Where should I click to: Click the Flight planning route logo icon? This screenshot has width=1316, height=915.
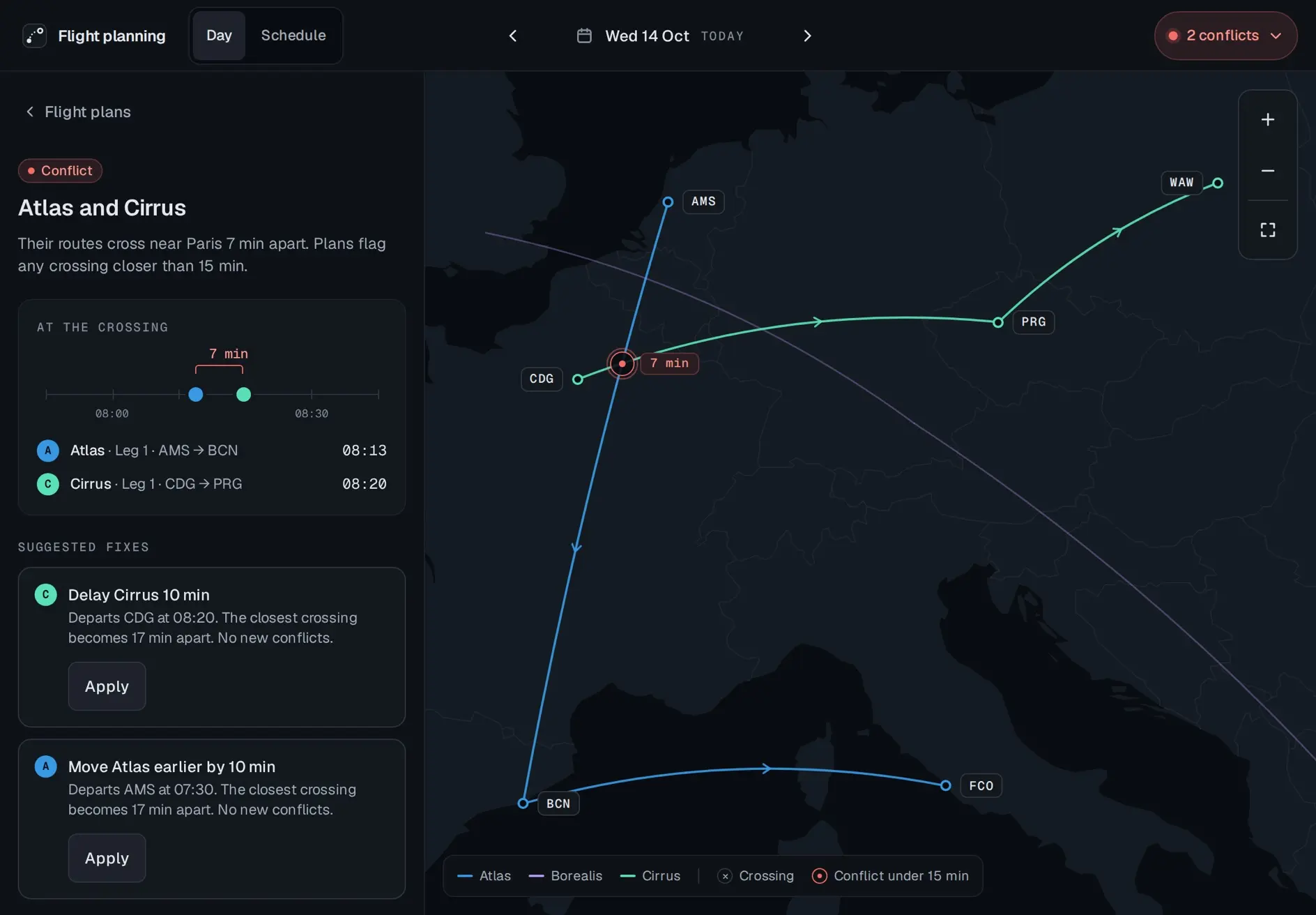[x=34, y=36]
